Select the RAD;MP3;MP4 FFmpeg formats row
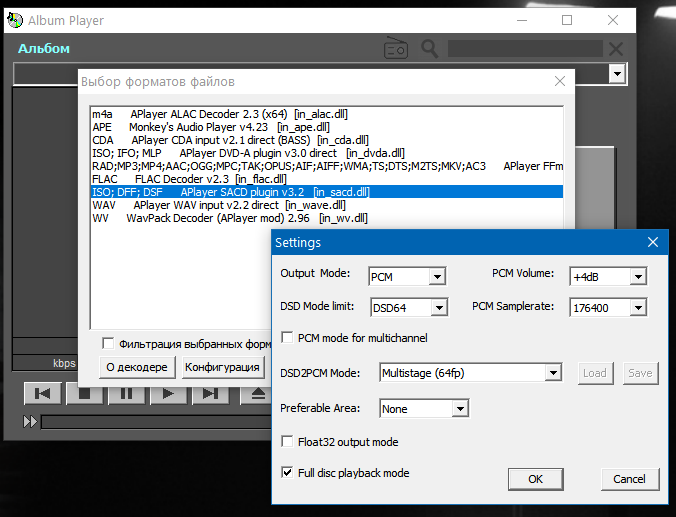676x517 pixels. tap(327, 166)
